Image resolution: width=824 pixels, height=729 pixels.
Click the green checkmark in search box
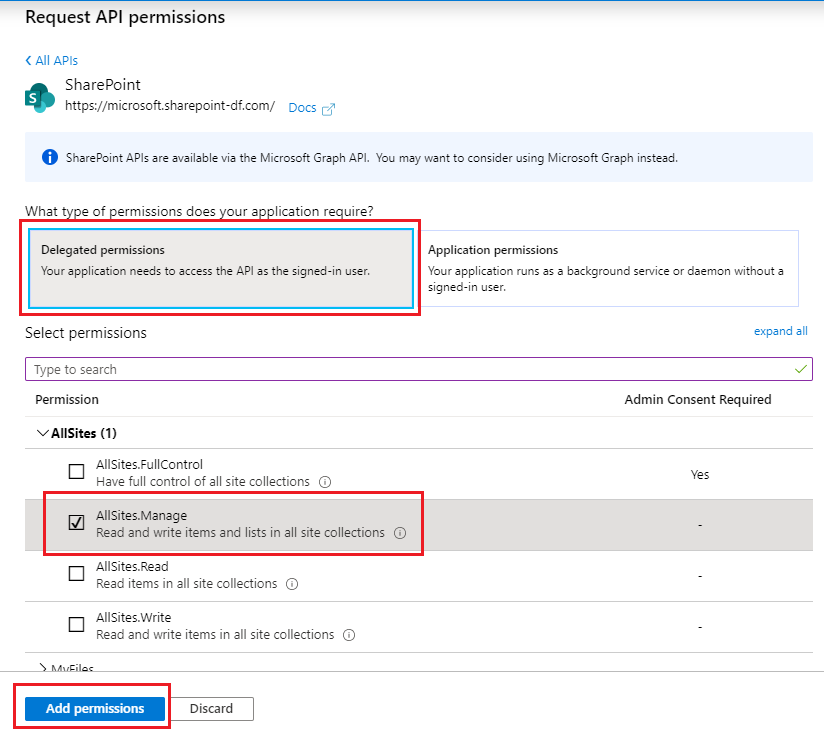(800, 369)
